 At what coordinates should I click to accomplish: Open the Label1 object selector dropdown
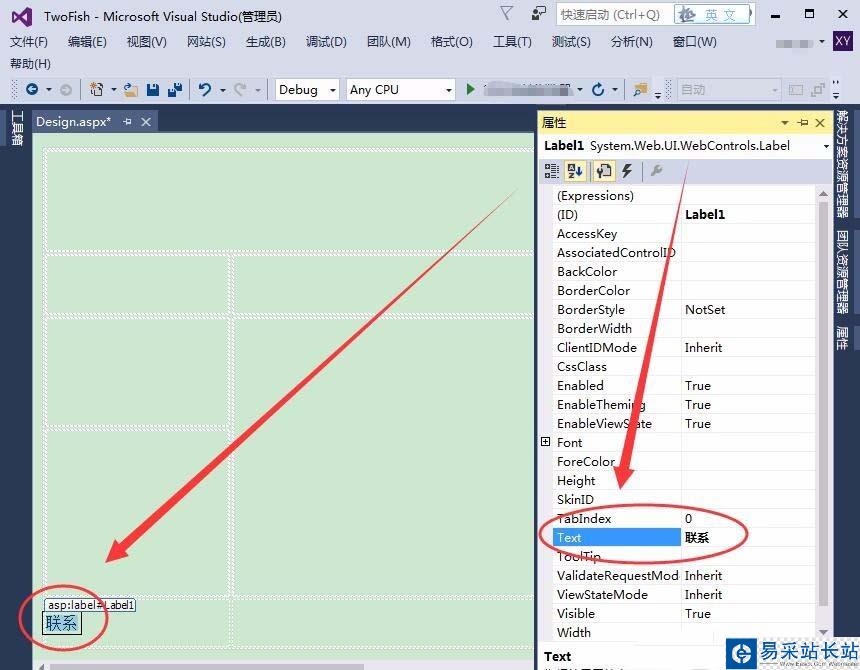click(826, 146)
